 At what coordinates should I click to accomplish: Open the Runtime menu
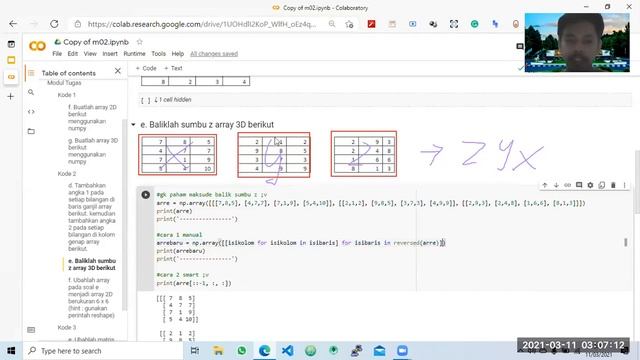tap(134, 54)
